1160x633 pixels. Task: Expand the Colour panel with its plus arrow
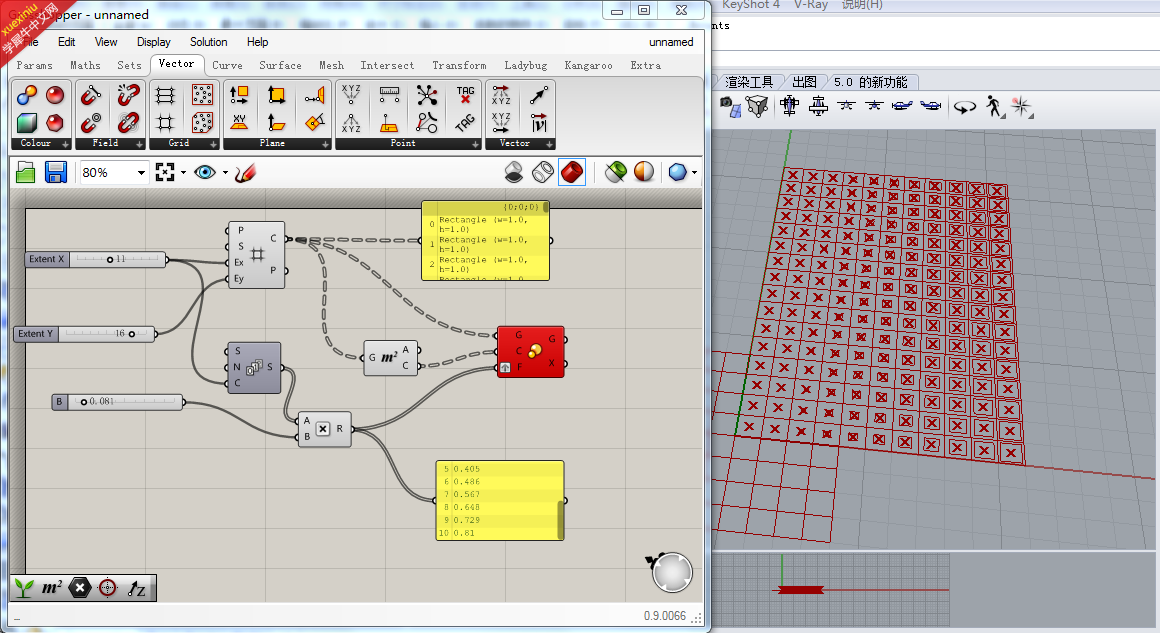pyautogui.click(x=66, y=144)
